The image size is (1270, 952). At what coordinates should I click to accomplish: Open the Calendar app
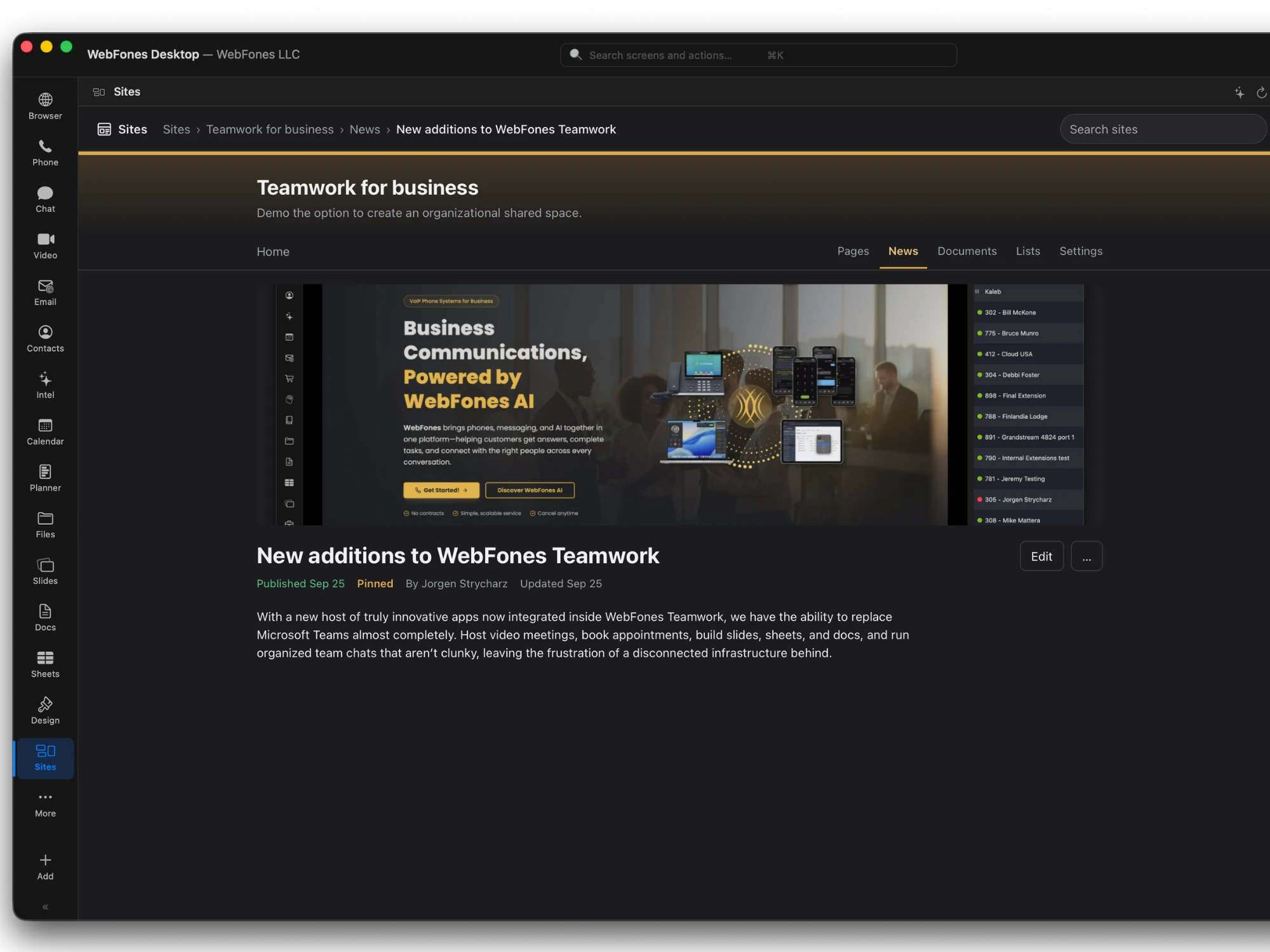click(x=45, y=432)
